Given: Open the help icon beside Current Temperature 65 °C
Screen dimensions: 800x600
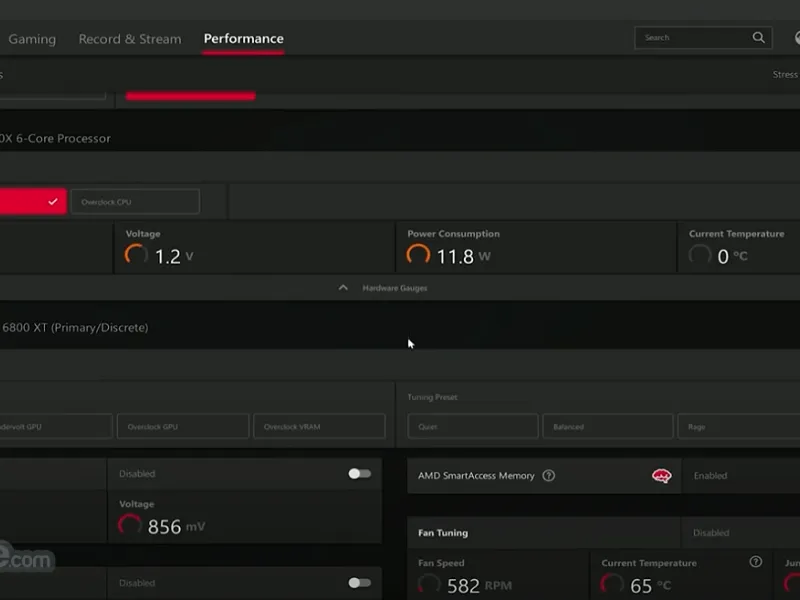Looking at the screenshot, I should click(756, 562).
